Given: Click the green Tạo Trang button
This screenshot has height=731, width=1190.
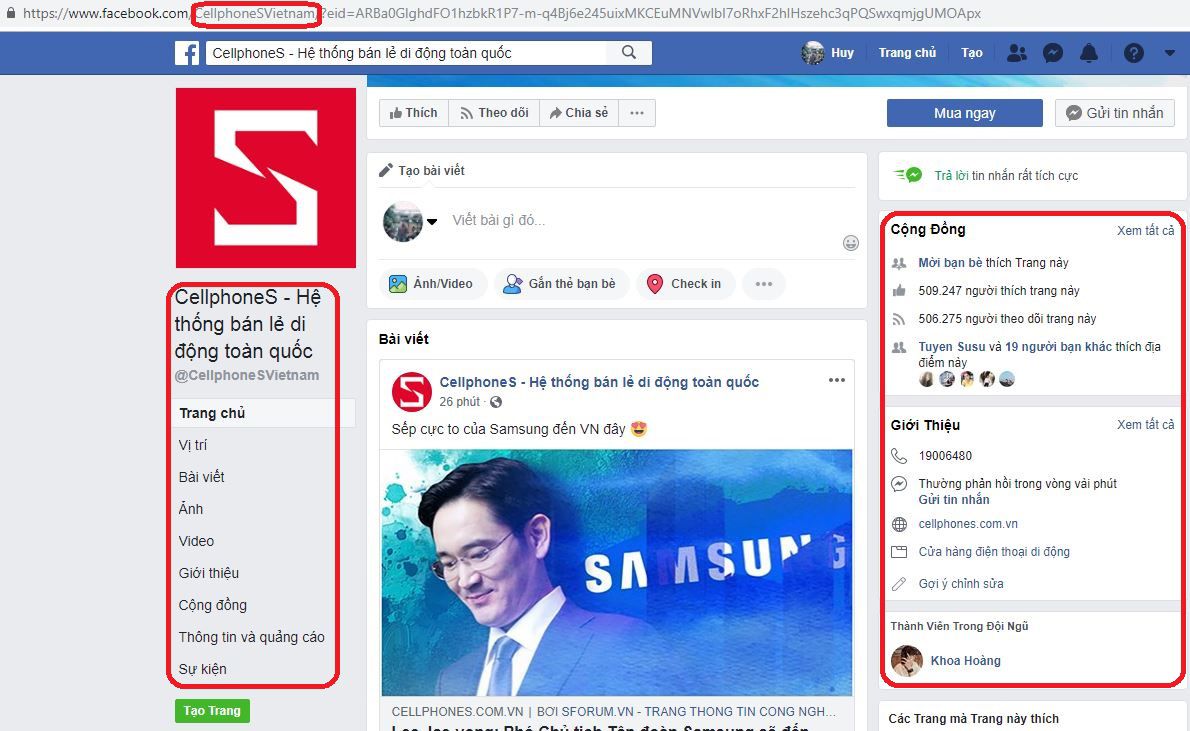Looking at the screenshot, I should (x=212, y=711).
